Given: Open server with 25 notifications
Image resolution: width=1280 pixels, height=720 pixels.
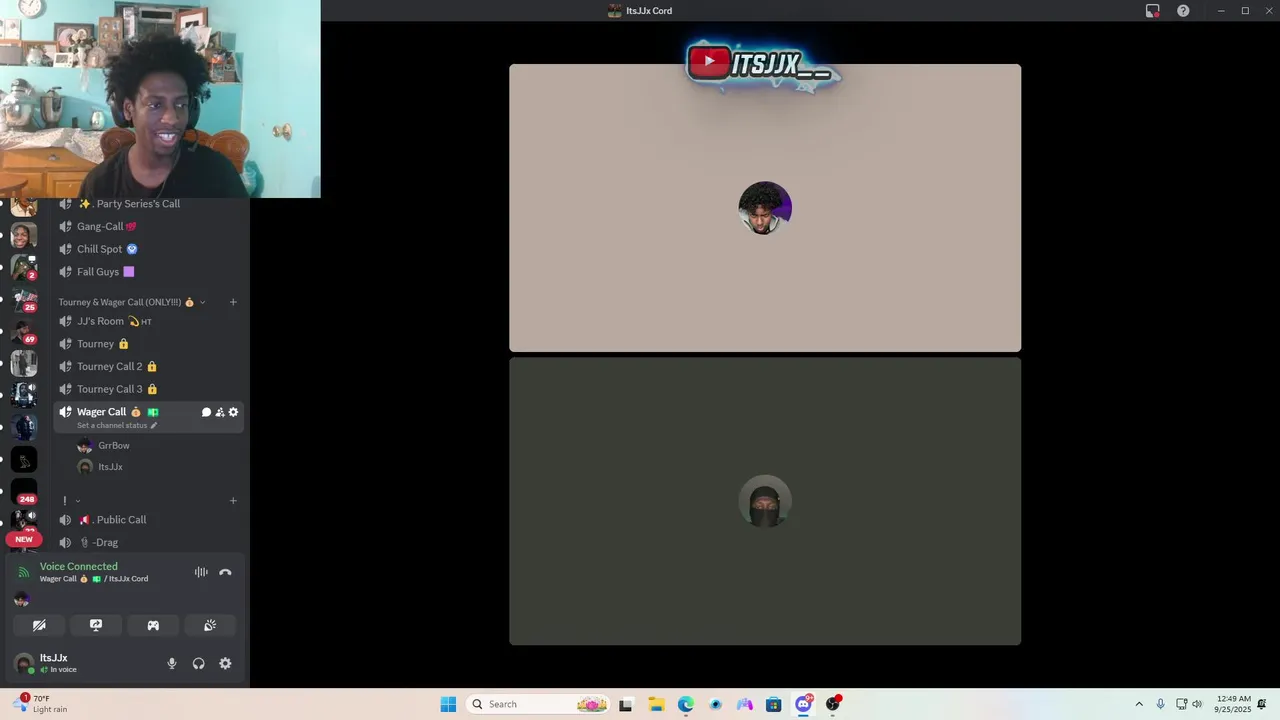Looking at the screenshot, I should click(x=24, y=299).
